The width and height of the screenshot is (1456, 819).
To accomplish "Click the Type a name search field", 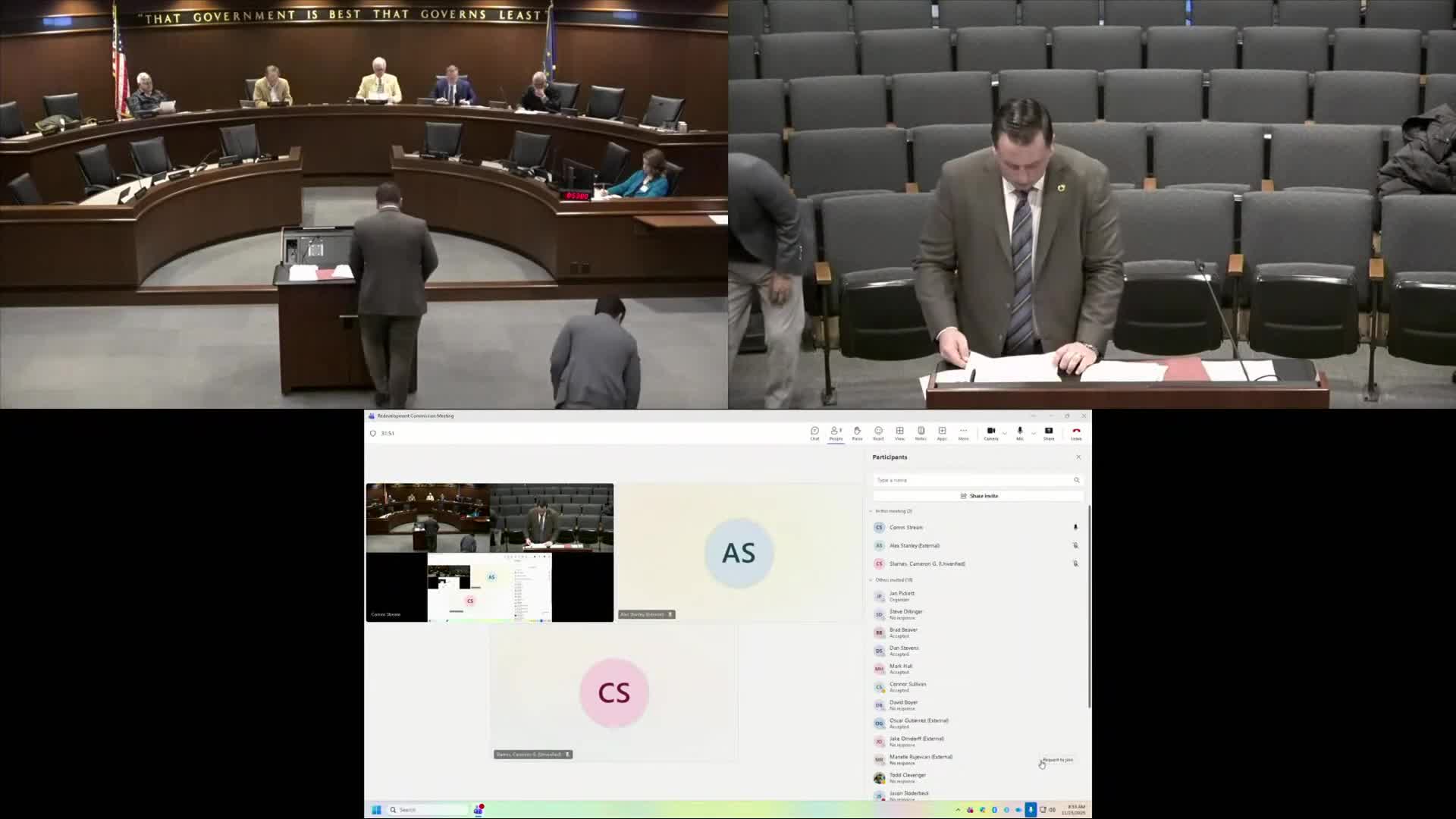I will (948, 480).
